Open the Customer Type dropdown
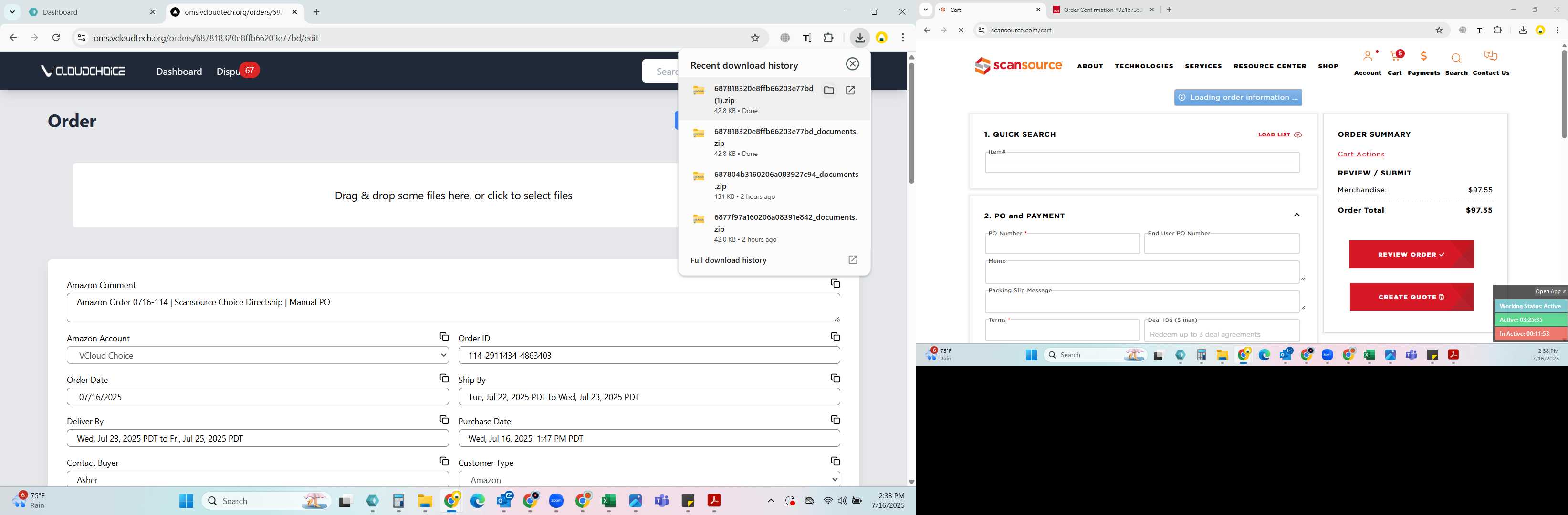Screen dimensions: 1568x515 click(649, 479)
